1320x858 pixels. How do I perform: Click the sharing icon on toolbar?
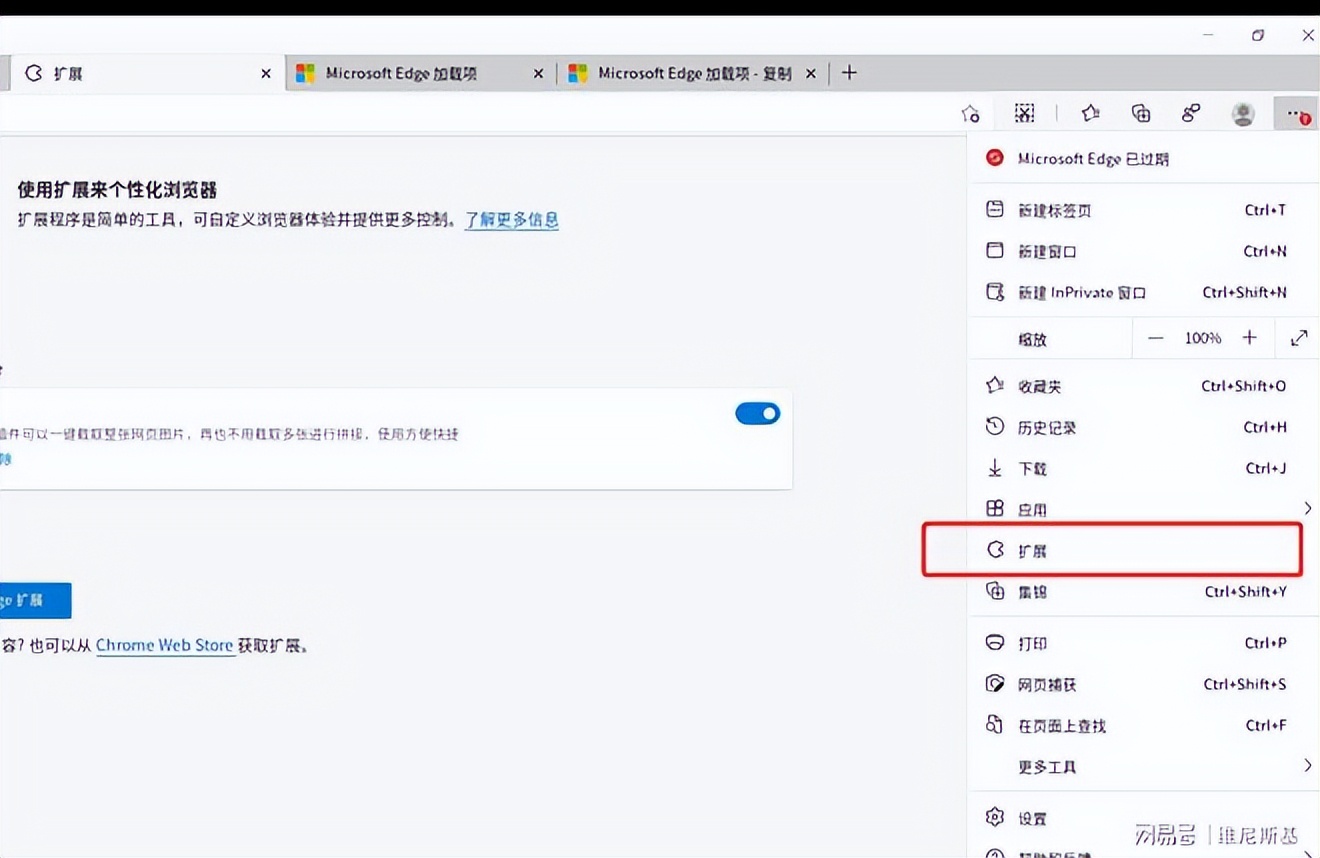coord(1190,113)
